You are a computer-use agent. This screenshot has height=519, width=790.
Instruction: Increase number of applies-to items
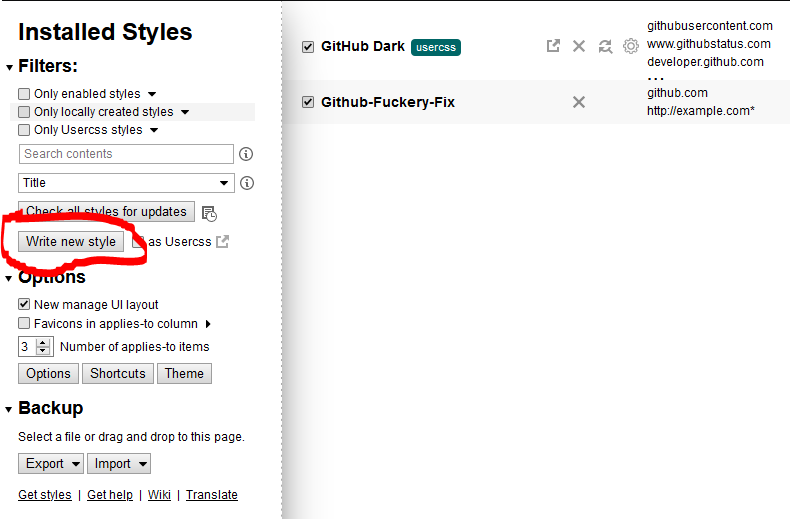coord(43,343)
